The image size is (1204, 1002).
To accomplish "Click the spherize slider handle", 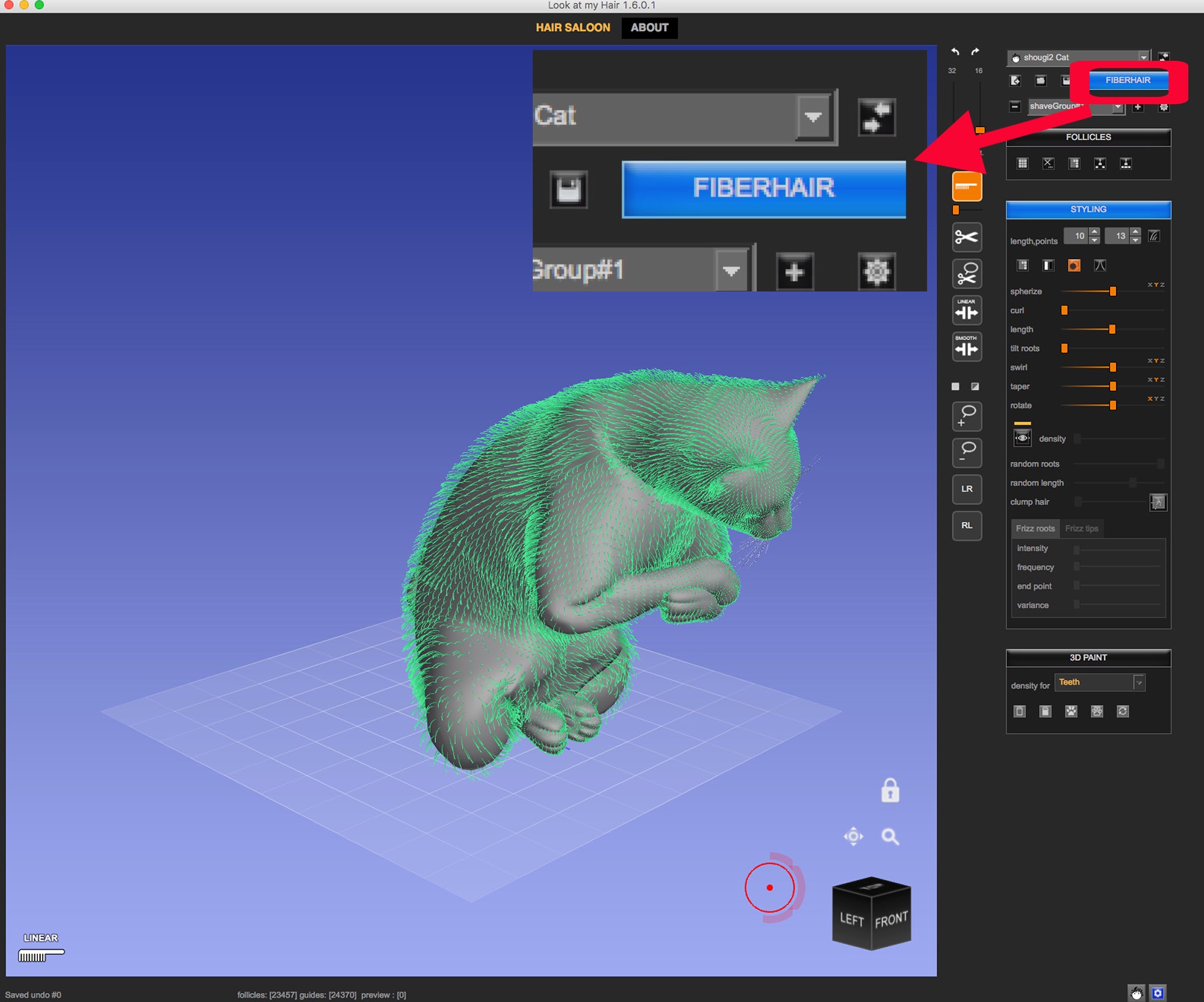I will tap(1112, 291).
